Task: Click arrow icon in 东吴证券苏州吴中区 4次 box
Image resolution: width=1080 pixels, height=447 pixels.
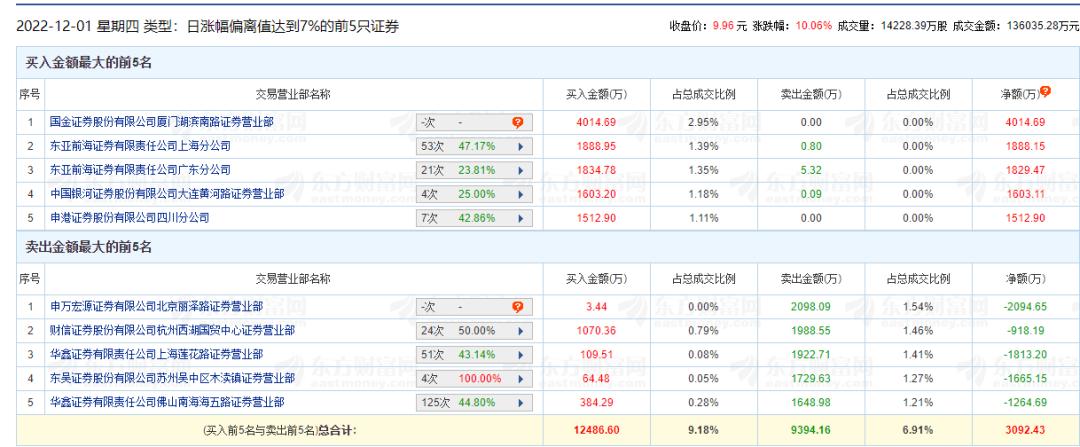Action: point(518,378)
